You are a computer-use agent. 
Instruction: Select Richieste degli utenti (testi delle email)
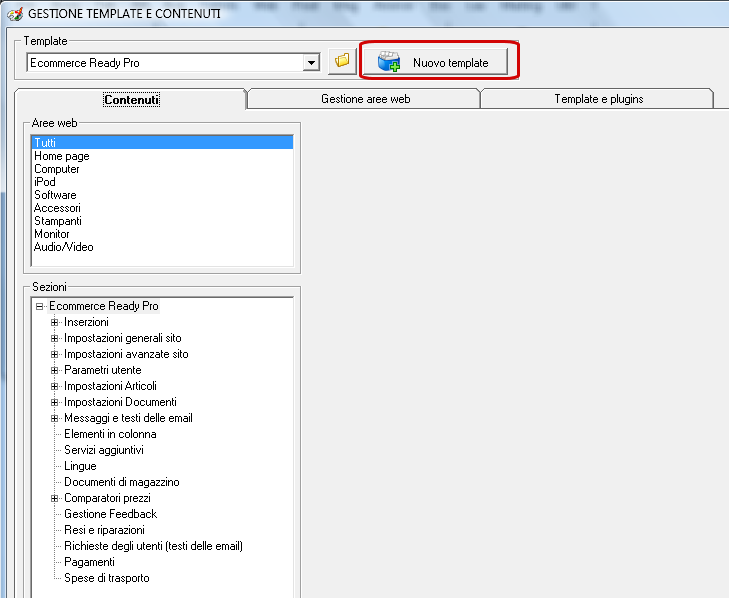tap(153, 546)
